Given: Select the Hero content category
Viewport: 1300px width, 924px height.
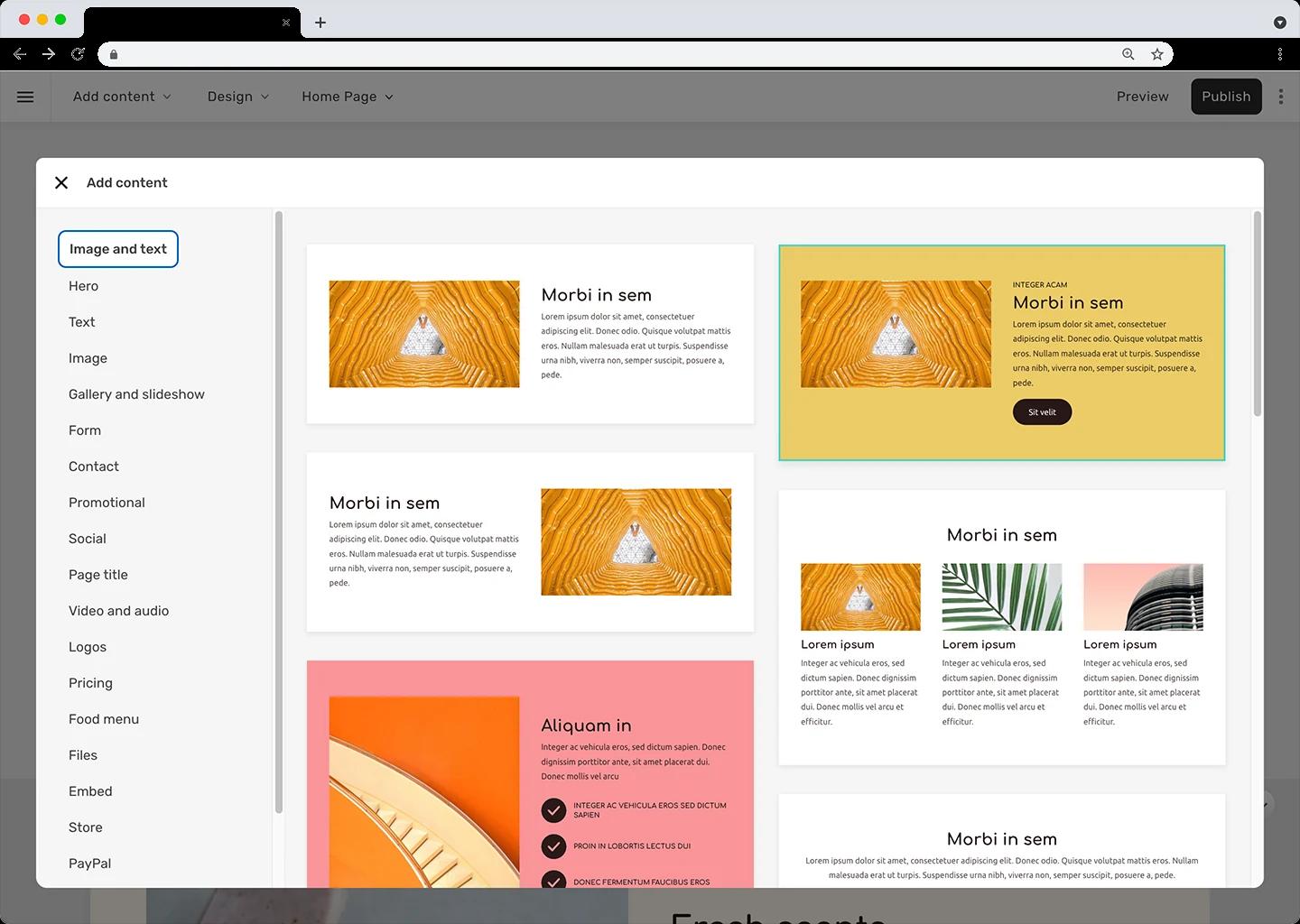Looking at the screenshot, I should pyautogui.click(x=83, y=286).
